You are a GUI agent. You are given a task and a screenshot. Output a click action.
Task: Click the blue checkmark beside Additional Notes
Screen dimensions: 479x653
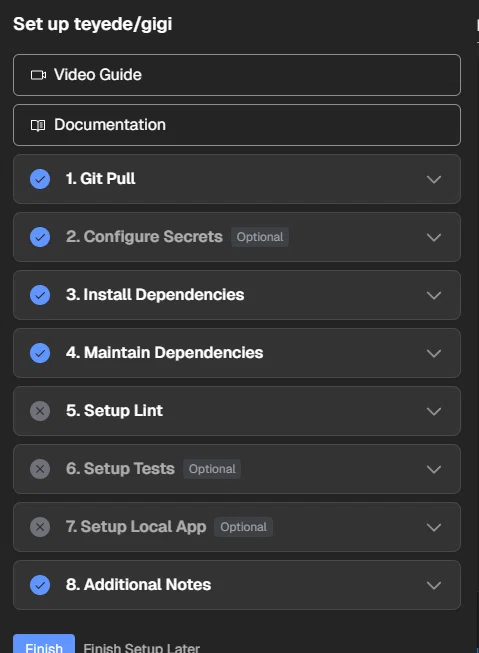40,585
